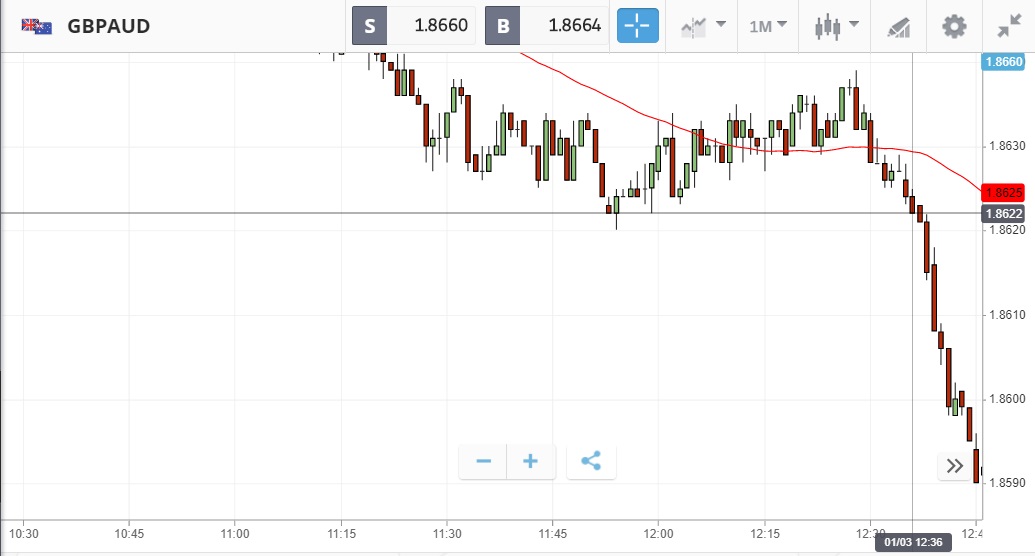Screen dimensions: 1035x556
Task: Click the red 1.8625 moving average label
Action: (1003, 192)
